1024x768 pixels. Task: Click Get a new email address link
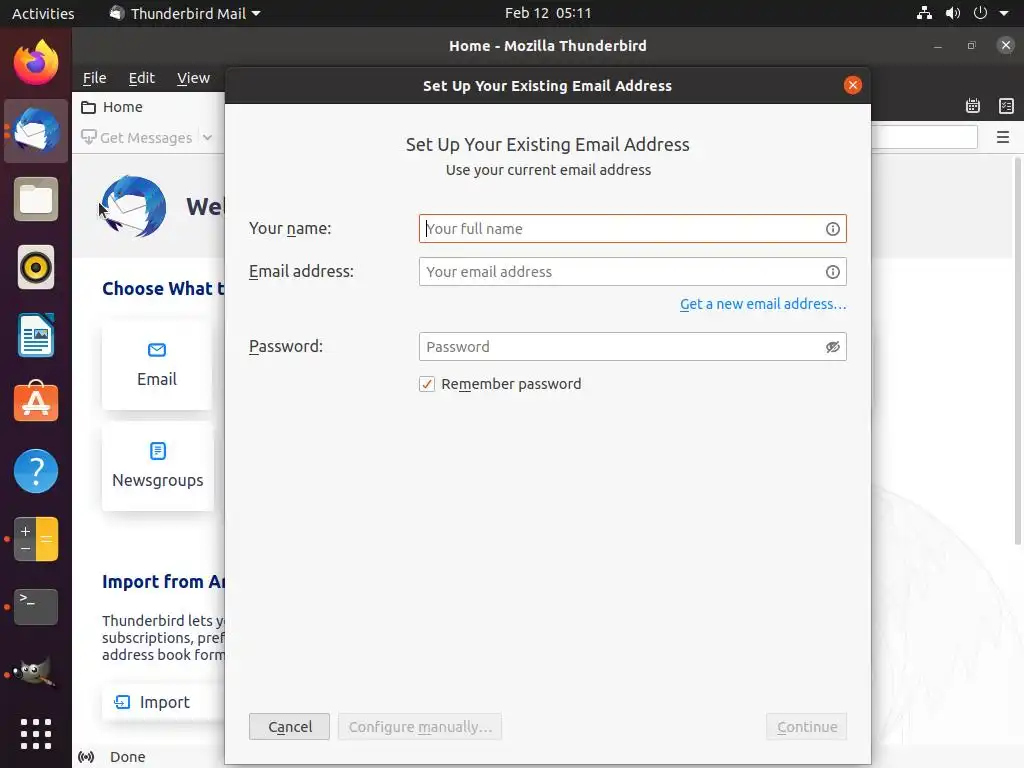(x=763, y=304)
